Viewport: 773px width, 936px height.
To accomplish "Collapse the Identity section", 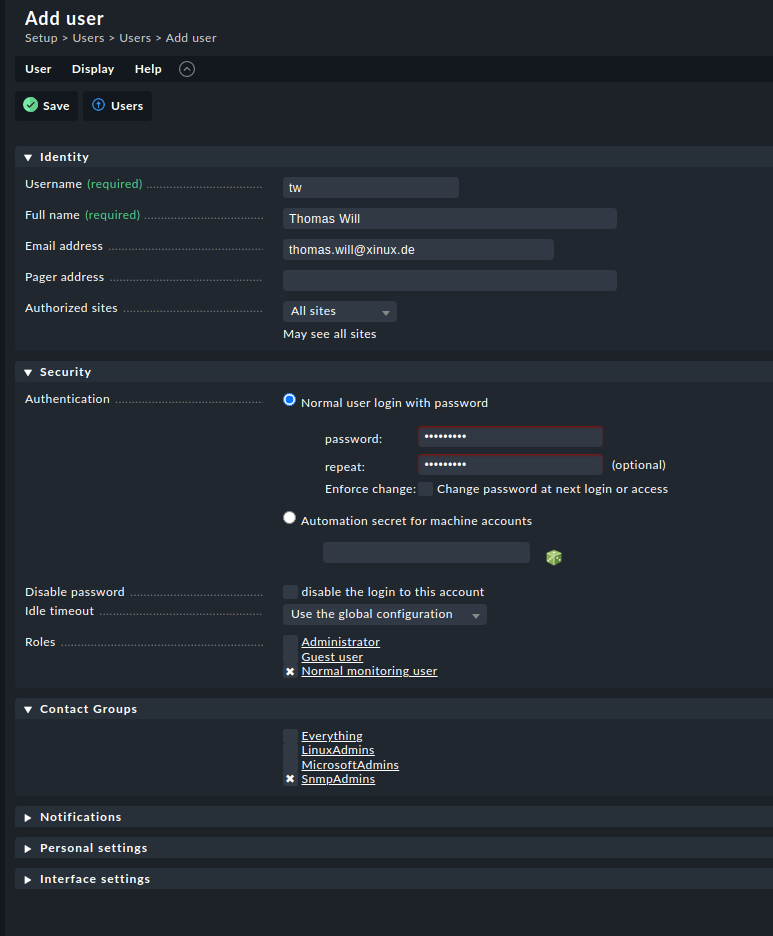I will tap(64, 157).
